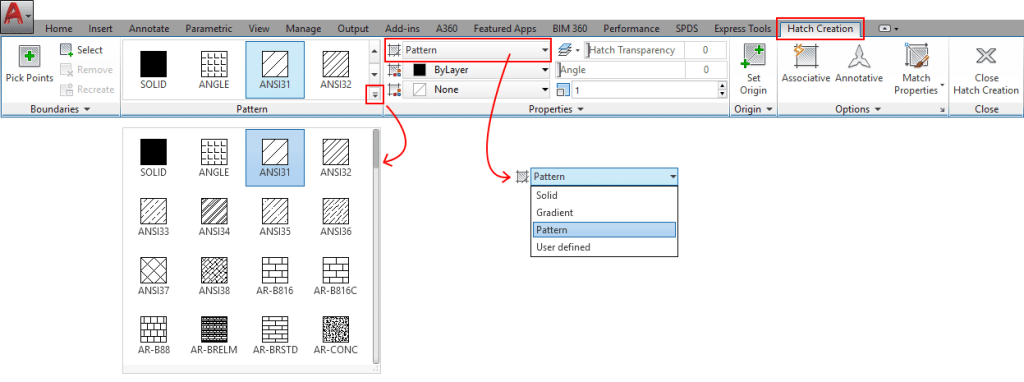
Task: Select ANSI38 pattern in expanded gallery
Action: pyautogui.click(x=214, y=276)
